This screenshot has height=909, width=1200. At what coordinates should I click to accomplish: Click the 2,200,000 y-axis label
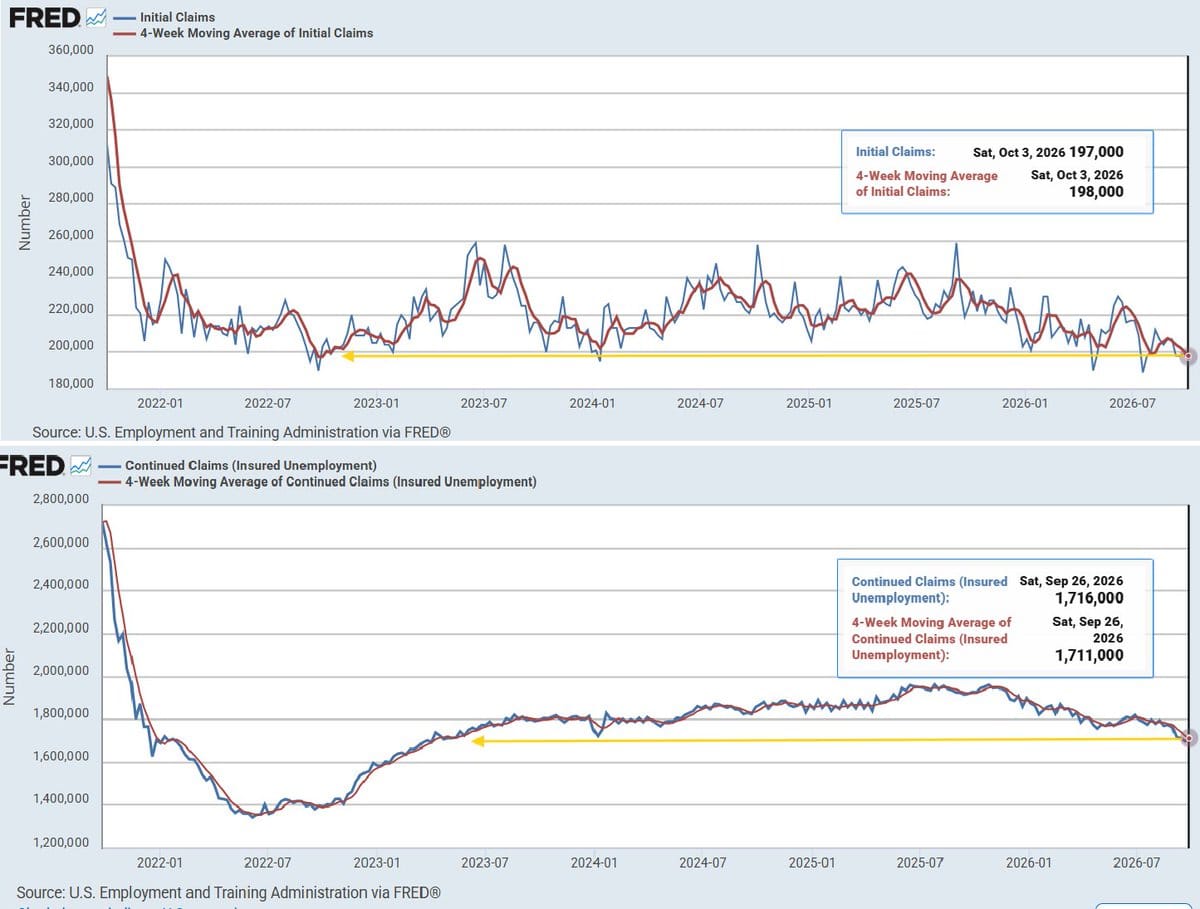(x=60, y=629)
